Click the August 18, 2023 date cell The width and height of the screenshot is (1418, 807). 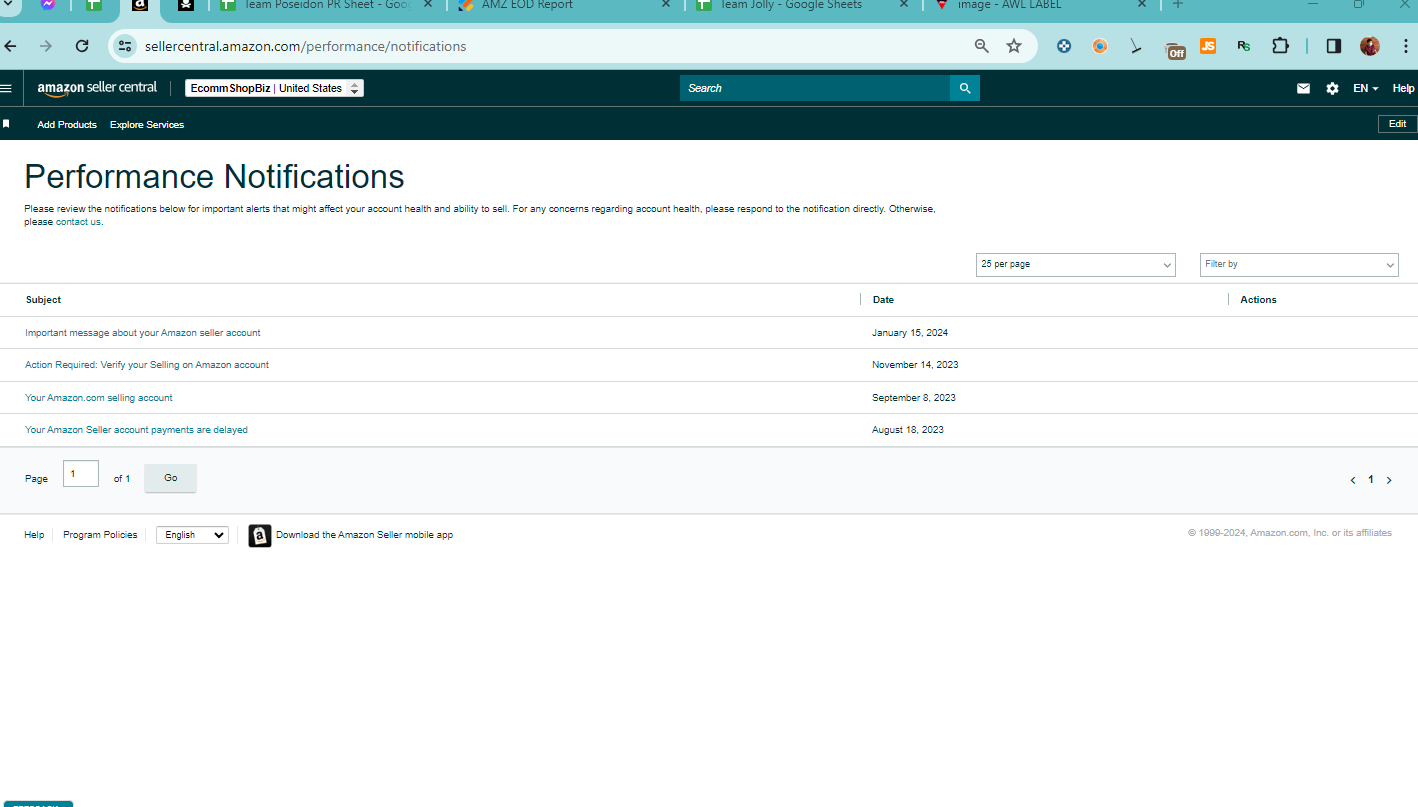coord(908,430)
